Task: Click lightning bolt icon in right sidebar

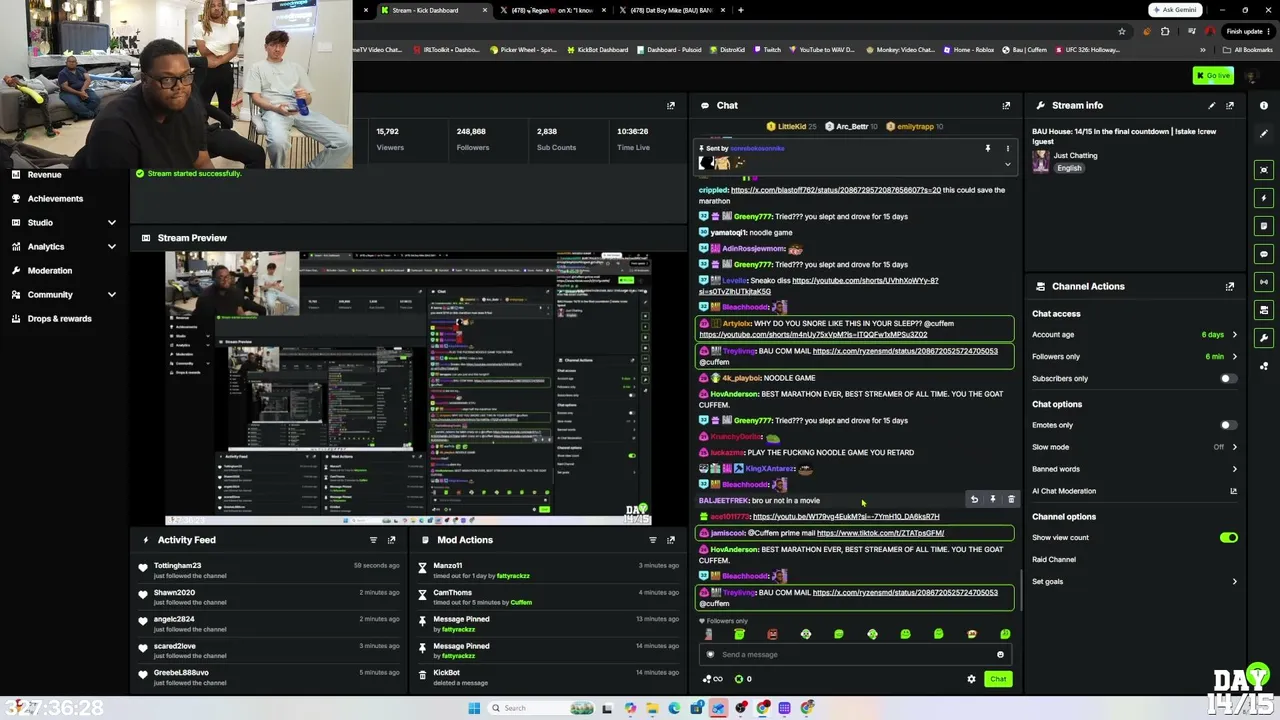Action: coord(1264,198)
